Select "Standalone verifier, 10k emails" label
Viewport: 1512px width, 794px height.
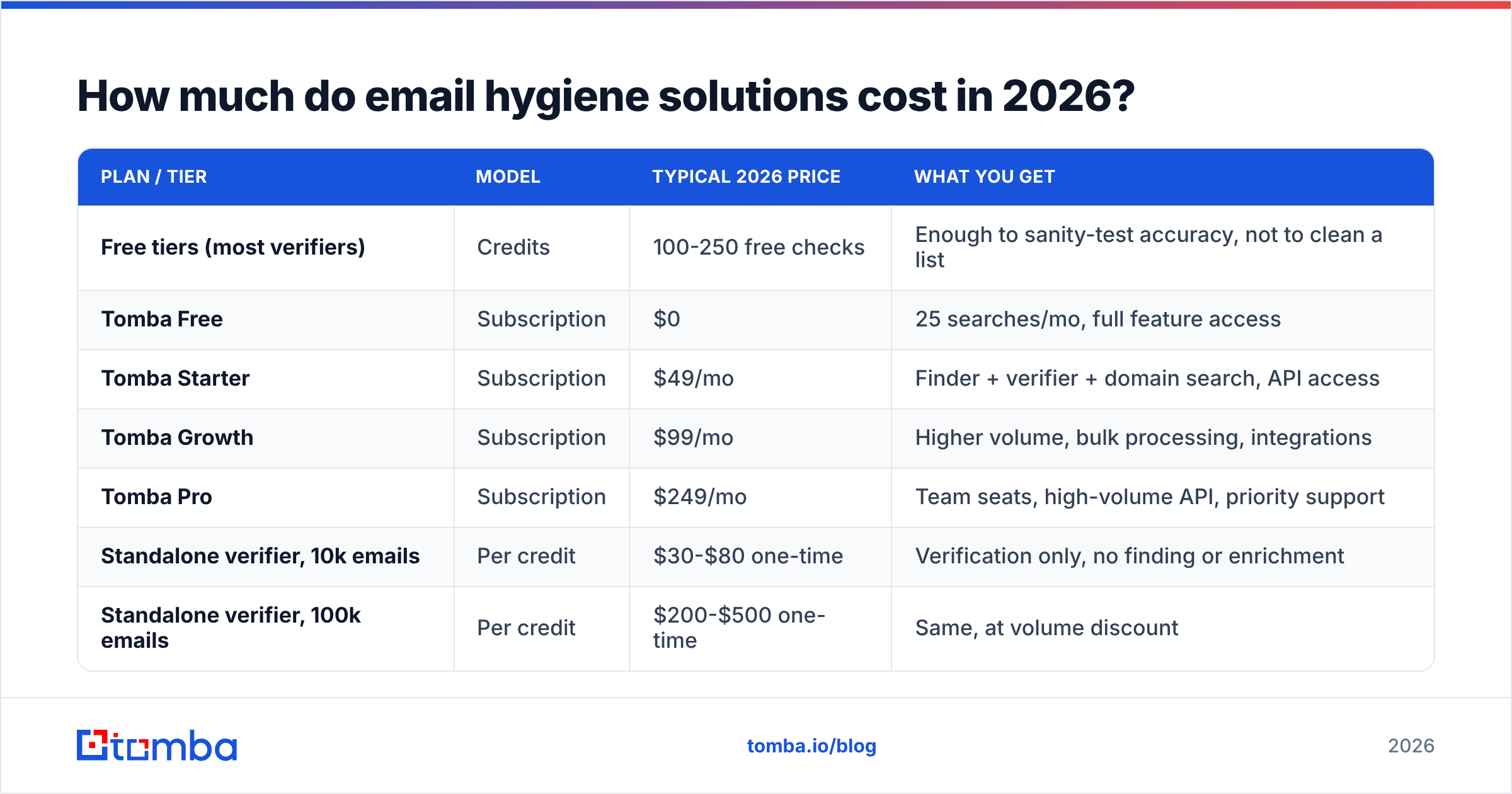tap(260, 556)
